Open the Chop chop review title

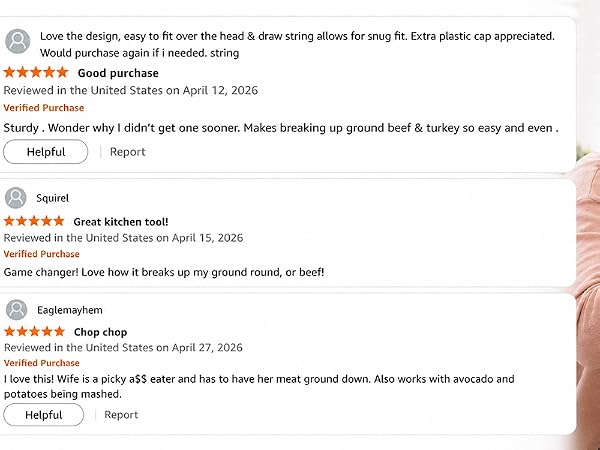(100, 332)
